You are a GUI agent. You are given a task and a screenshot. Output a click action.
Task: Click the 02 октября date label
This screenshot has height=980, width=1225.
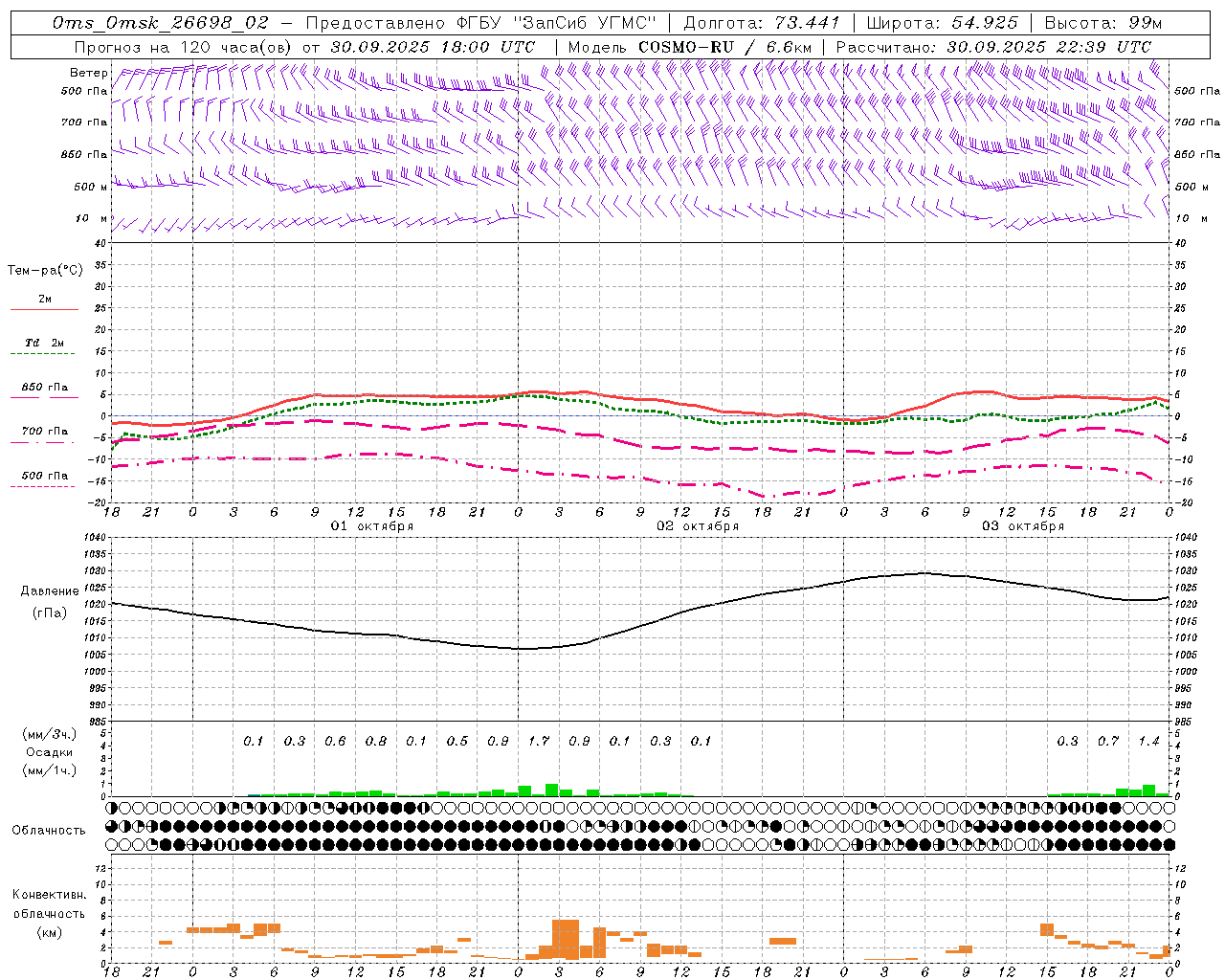[698, 526]
